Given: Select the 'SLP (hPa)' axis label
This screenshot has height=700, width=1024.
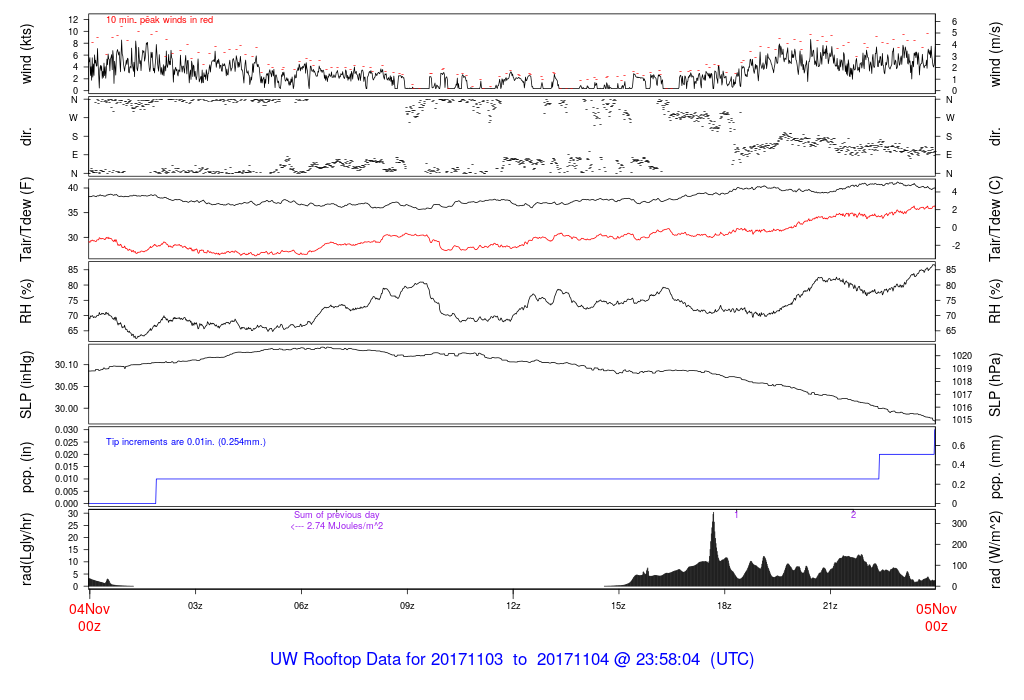Looking at the screenshot, I should [995, 385].
